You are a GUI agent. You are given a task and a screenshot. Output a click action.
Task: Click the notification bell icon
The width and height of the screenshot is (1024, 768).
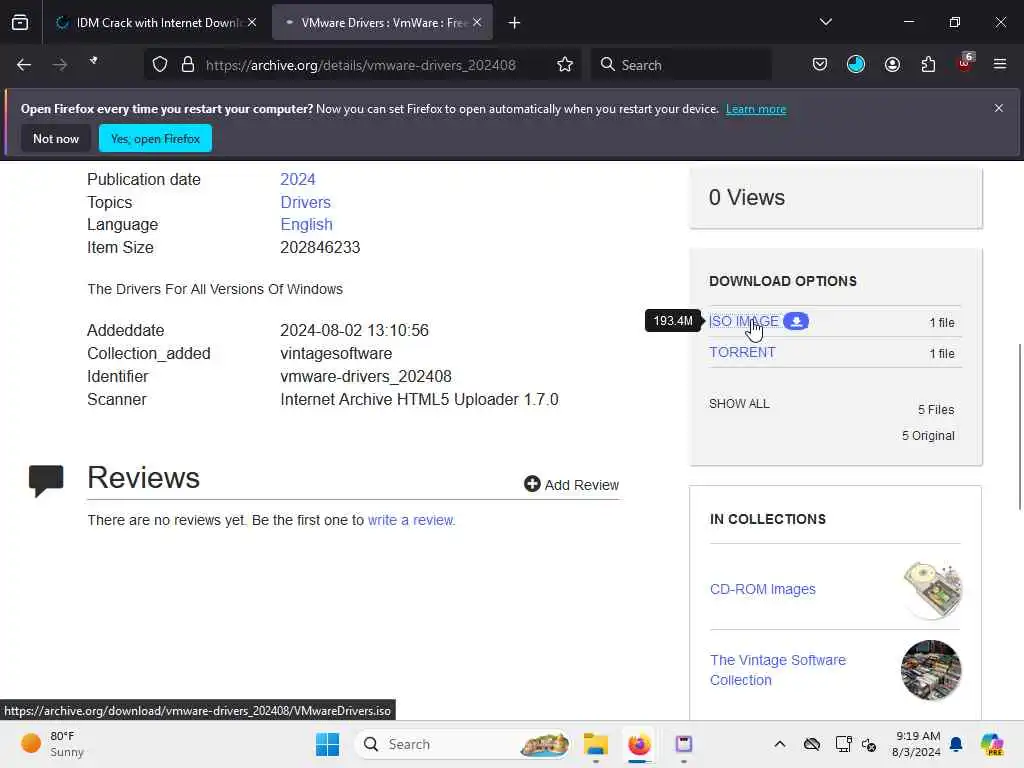956,744
